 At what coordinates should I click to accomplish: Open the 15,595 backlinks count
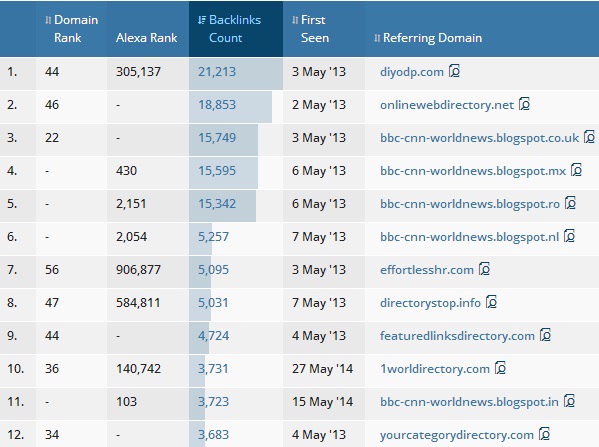click(x=217, y=171)
